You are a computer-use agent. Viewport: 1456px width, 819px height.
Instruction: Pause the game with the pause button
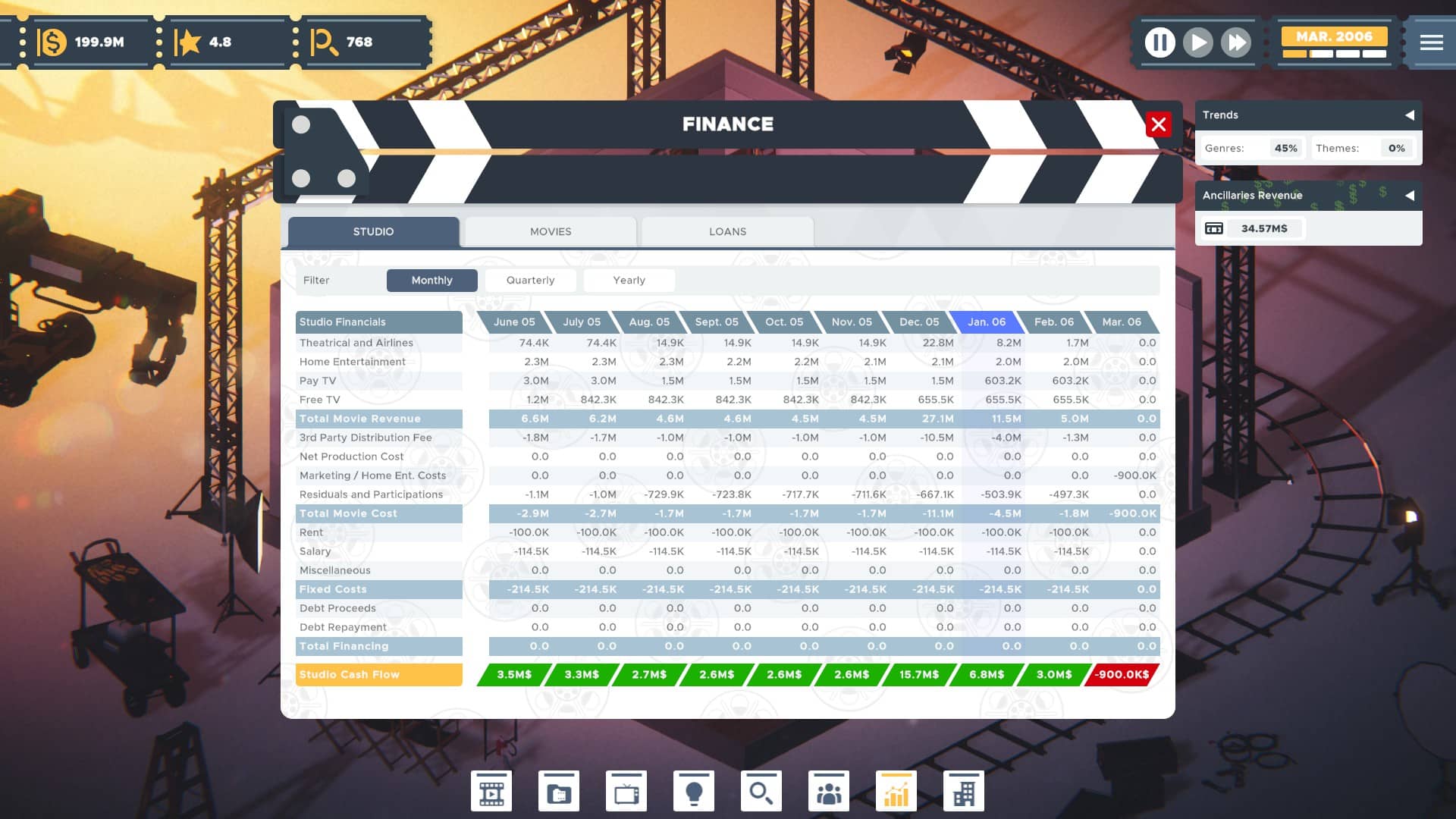[1159, 42]
